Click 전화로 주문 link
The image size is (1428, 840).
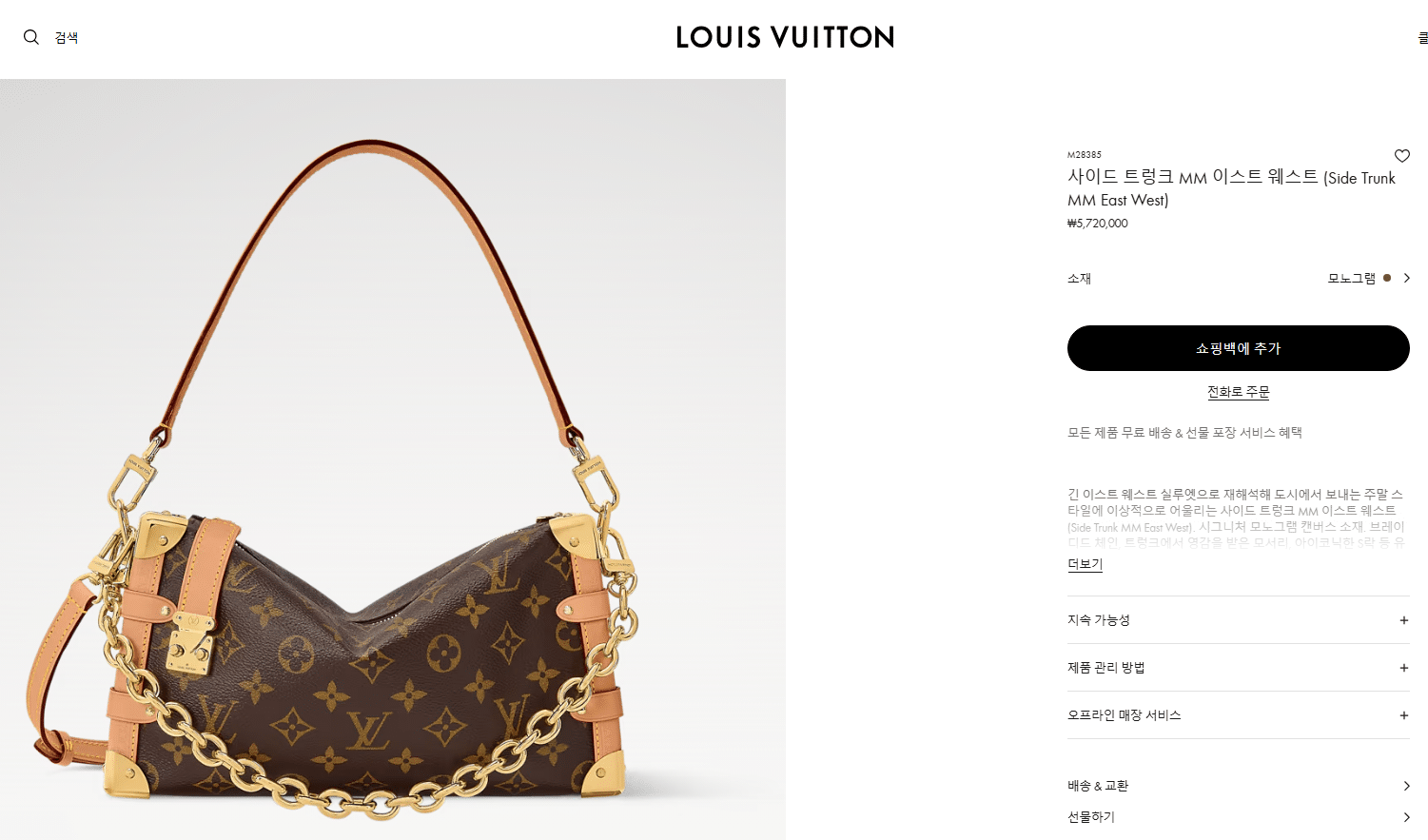point(1238,392)
